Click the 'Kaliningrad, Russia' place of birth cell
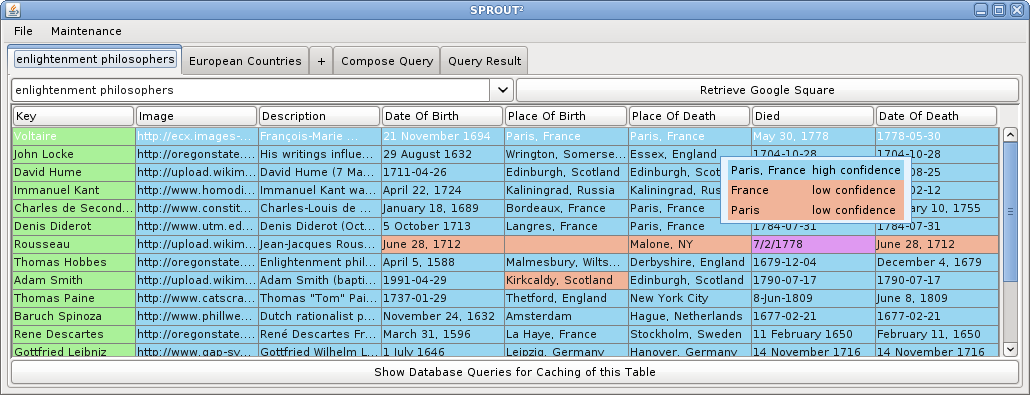This screenshot has width=1030, height=395. (x=566, y=190)
